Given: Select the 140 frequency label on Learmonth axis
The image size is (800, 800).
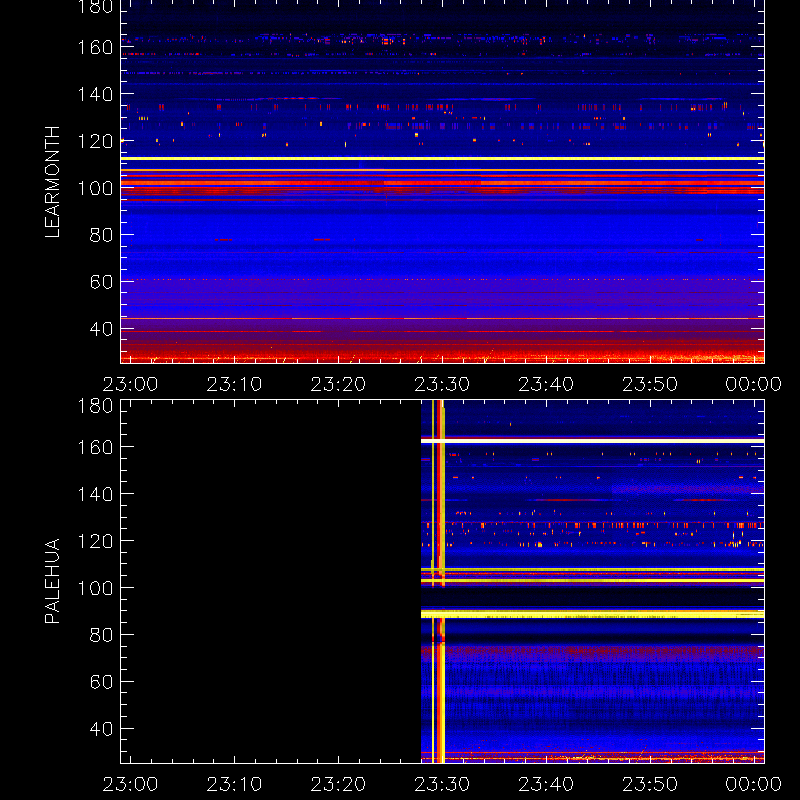Looking at the screenshot, I should coord(95,94).
